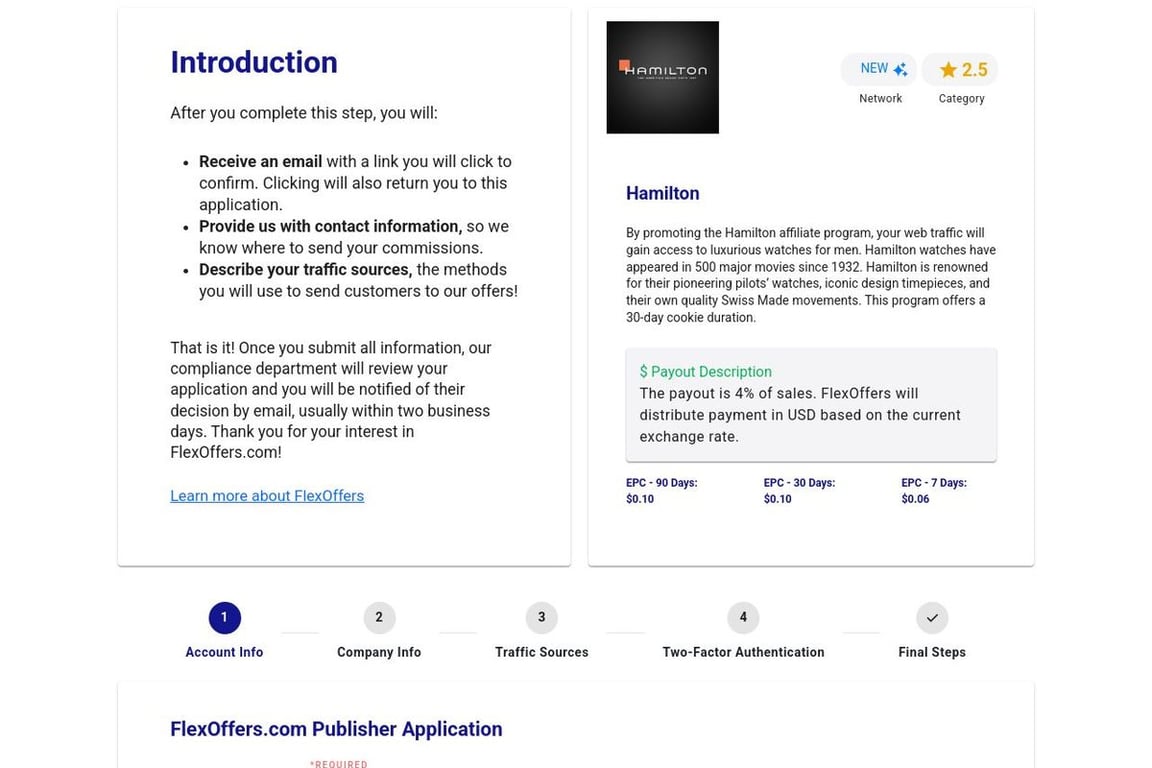Image resolution: width=1152 pixels, height=768 pixels.
Task: Click the Traffic Sources step label
Action: click(x=541, y=652)
